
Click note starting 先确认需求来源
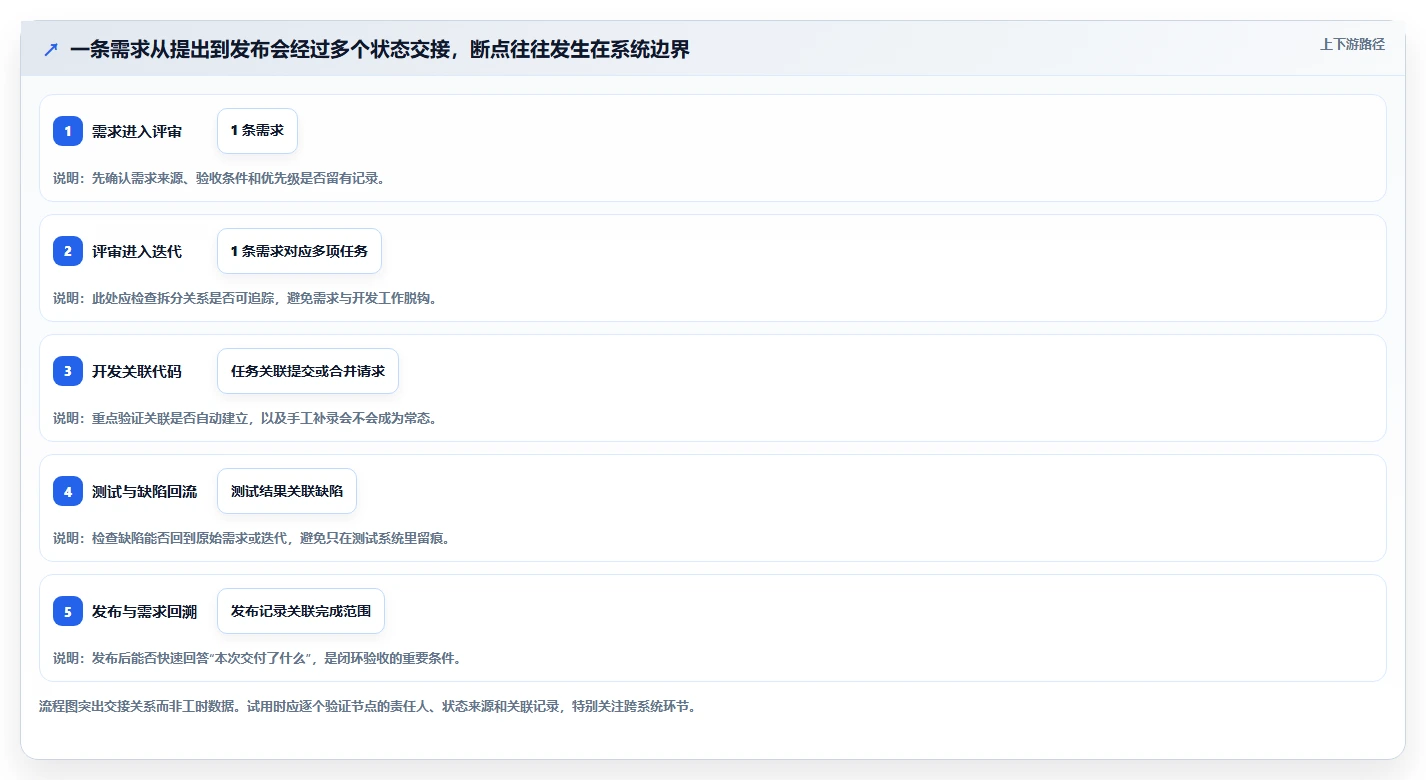[x=219, y=178]
